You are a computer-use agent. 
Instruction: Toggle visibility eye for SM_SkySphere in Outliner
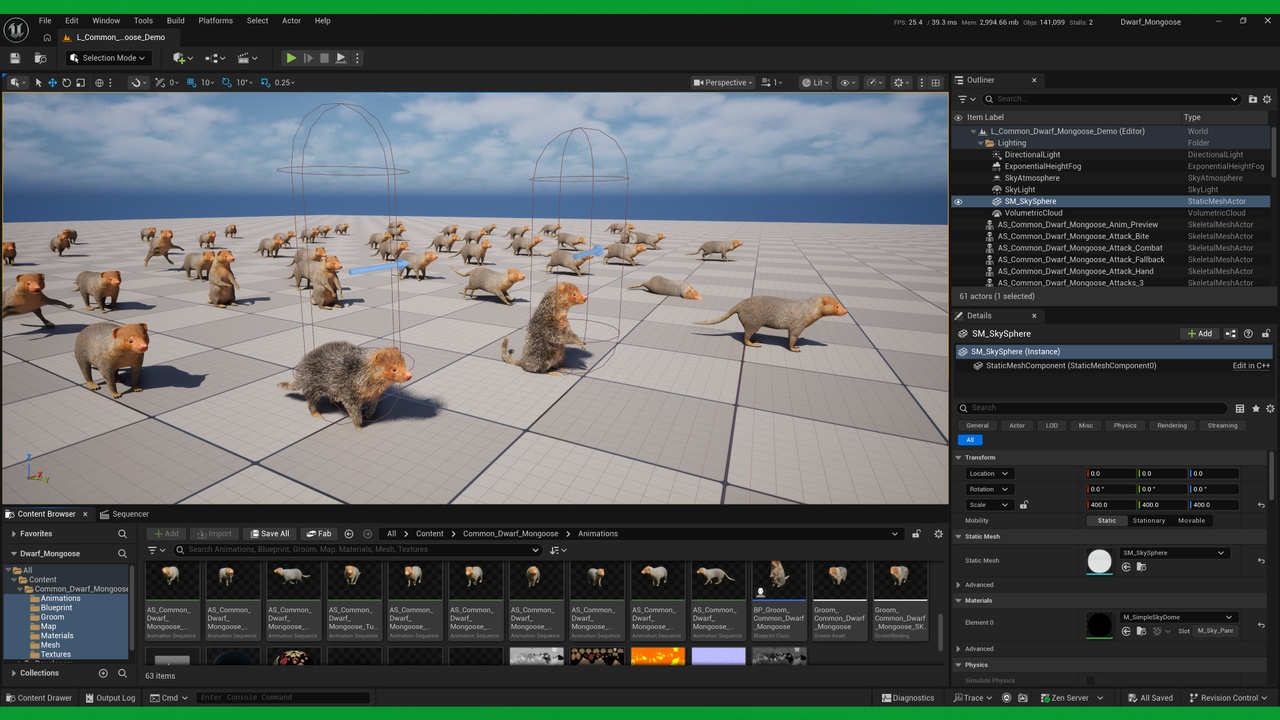coord(958,201)
